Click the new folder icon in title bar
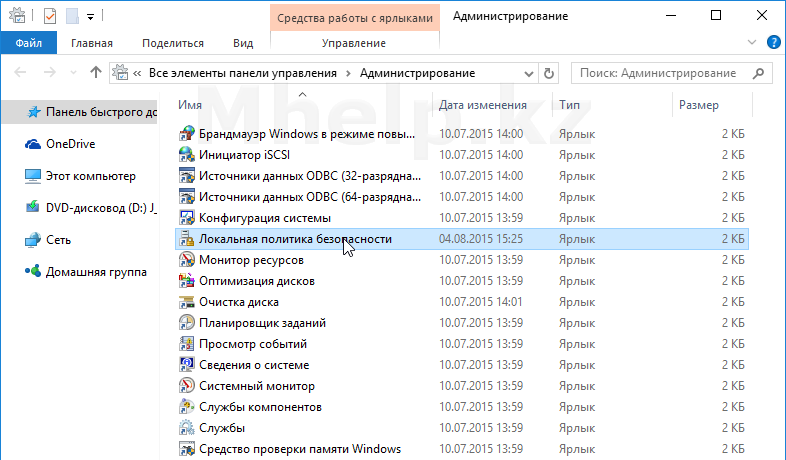Screen dimensions: 786x460 72,17
